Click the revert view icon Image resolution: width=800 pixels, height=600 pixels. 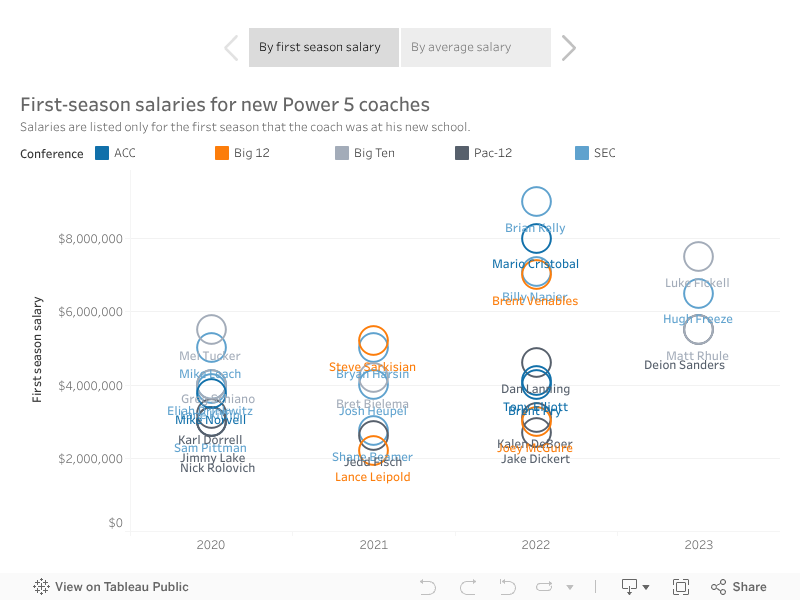pos(506,587)
